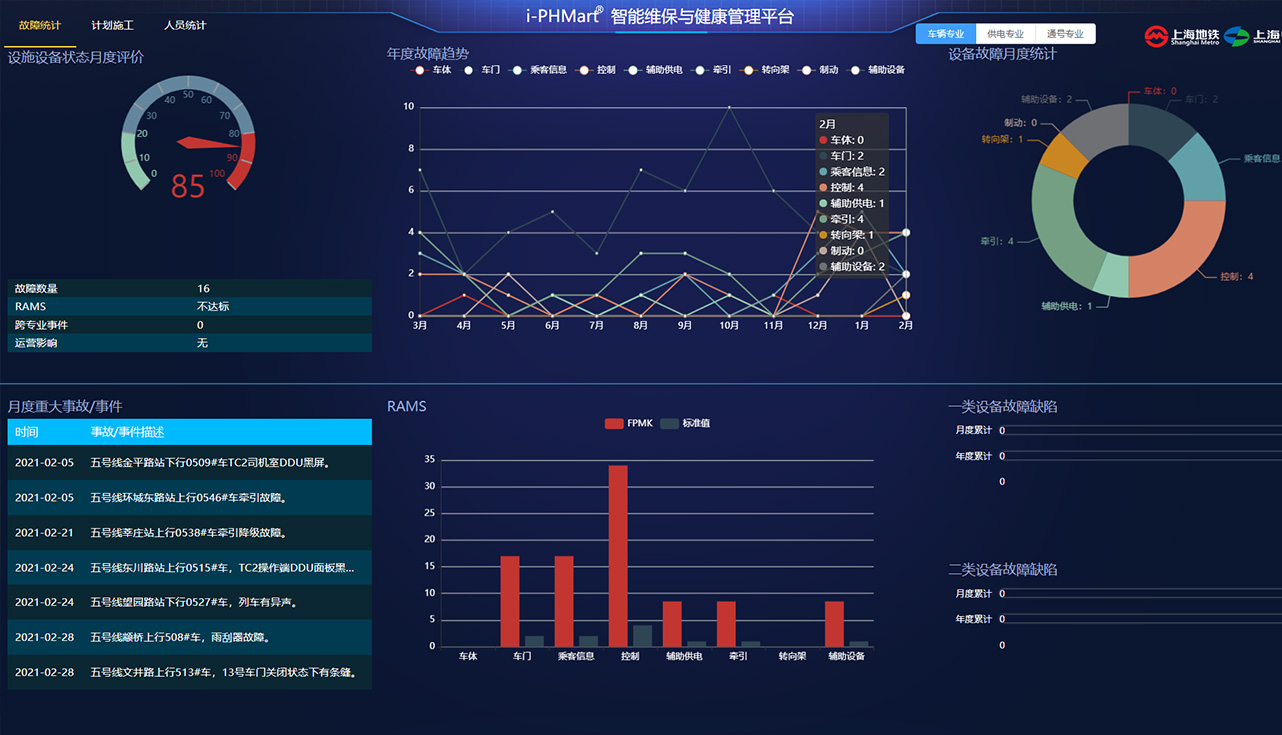This screenshot has width=1282, height=735.
Task: Select the 车辆专业 tab
Action: tap(945, 34)
